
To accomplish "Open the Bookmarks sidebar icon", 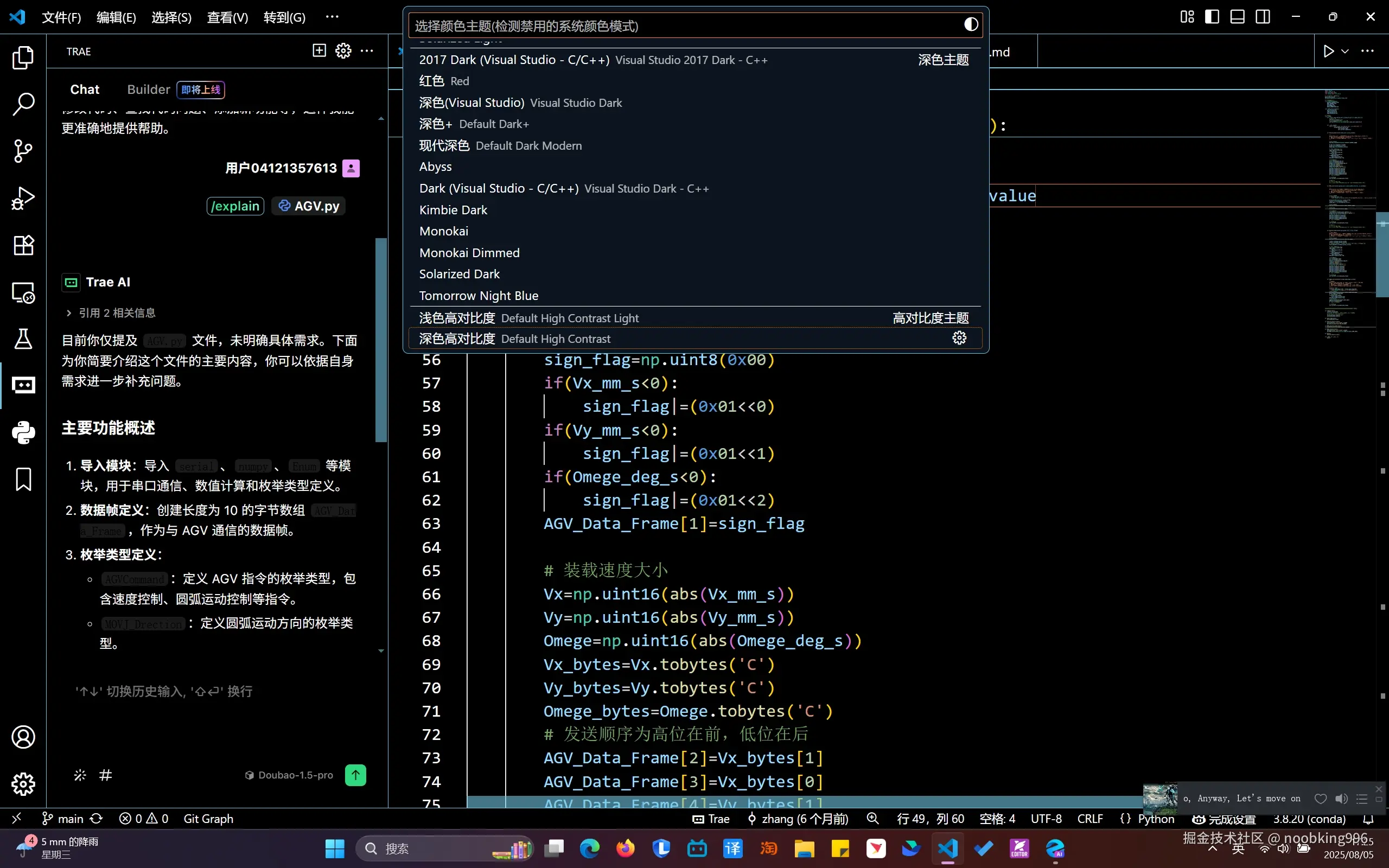I will pyautogui.click(x=23, y=480).
